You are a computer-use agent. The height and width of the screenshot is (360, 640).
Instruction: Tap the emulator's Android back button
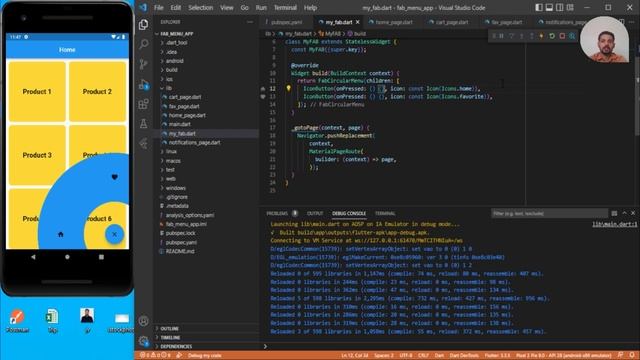33,257
